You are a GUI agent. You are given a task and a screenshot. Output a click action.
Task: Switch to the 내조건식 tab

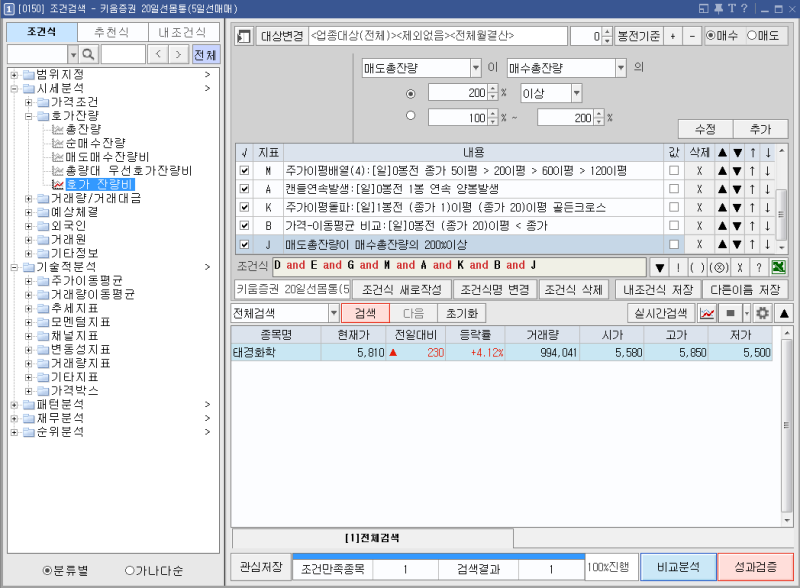183,32
